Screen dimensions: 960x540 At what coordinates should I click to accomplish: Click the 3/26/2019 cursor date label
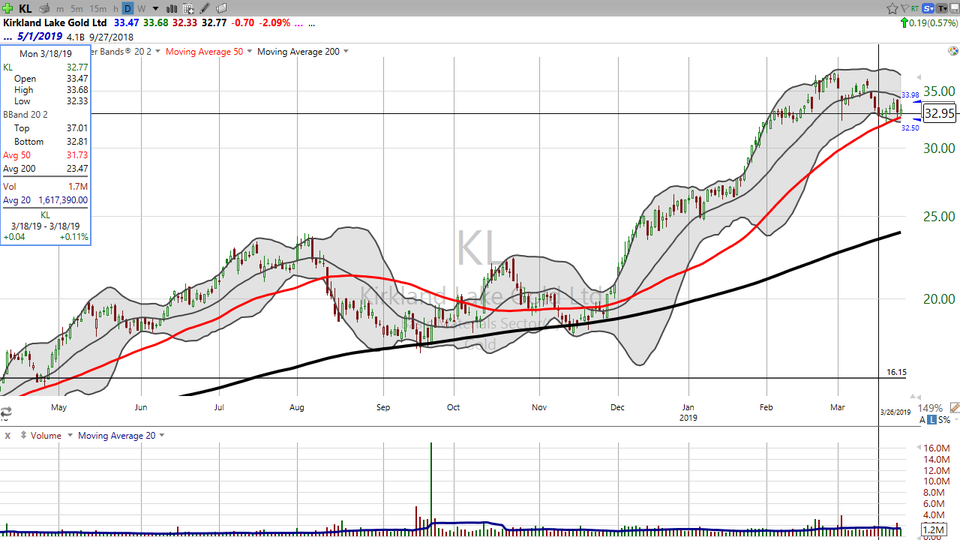point(895,412)
